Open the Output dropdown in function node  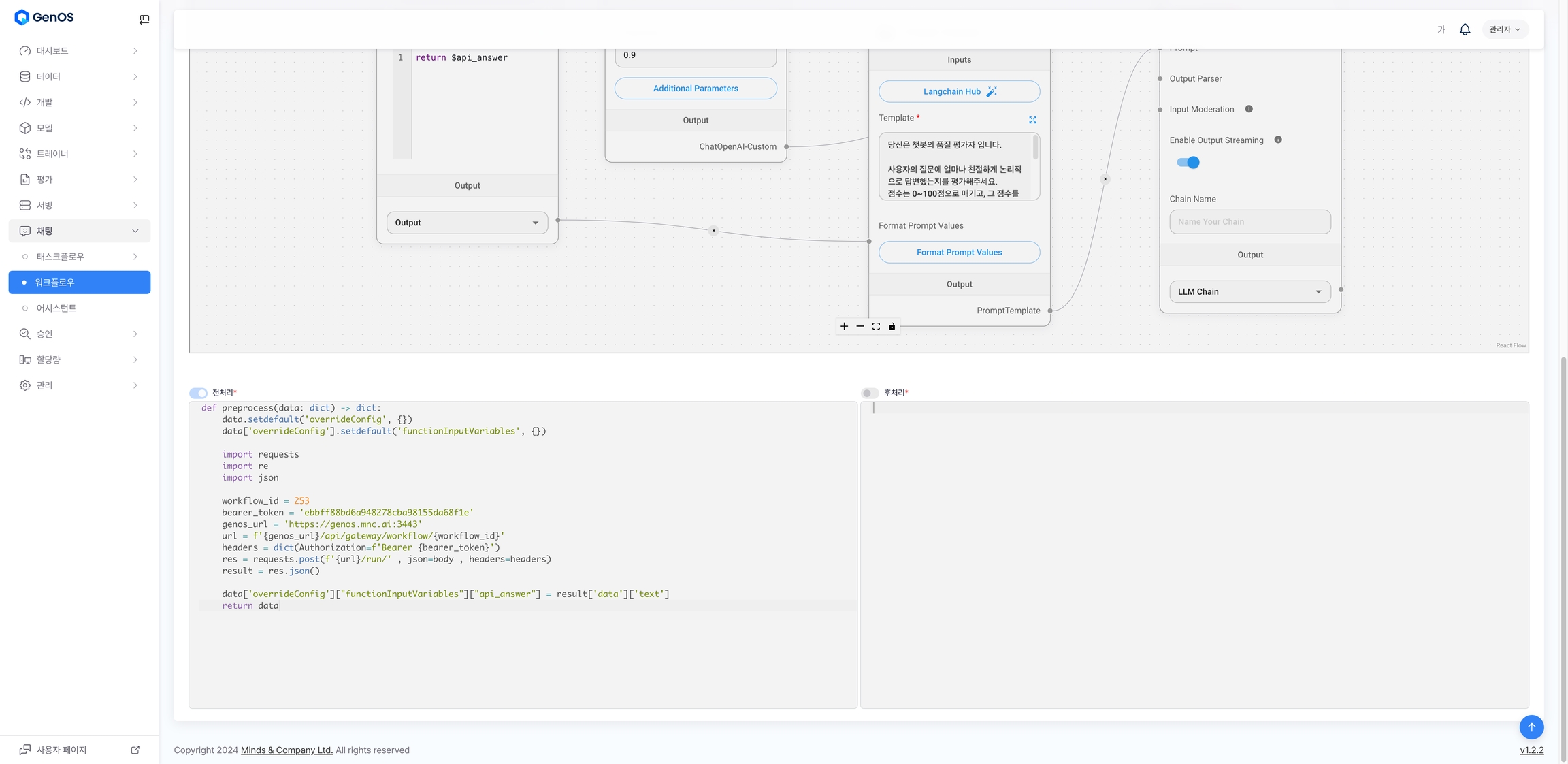[467, 223]
